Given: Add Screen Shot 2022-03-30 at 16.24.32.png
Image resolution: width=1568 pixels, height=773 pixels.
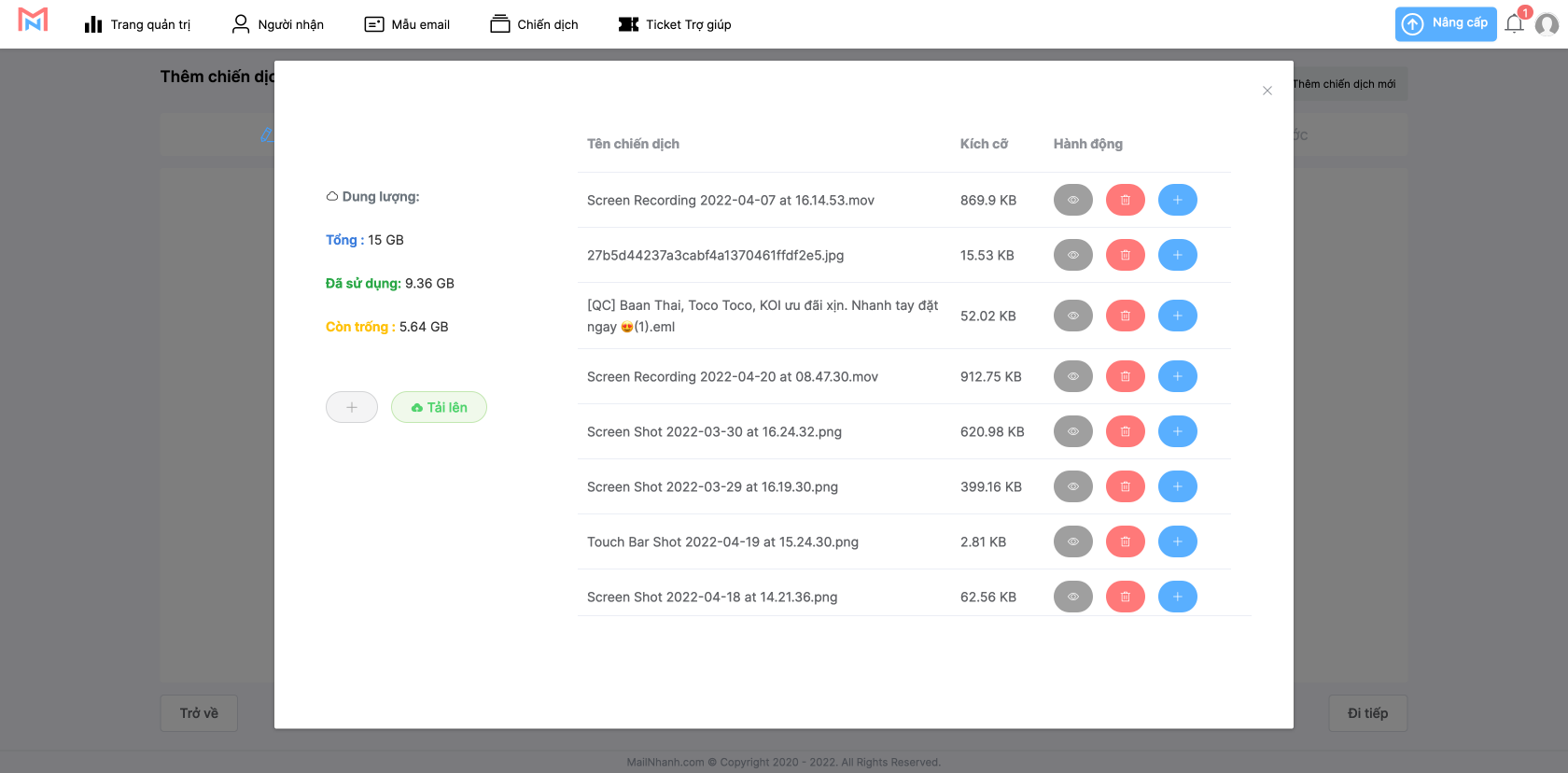Looking at the screenshot, I should click(x=1177, y=431).
